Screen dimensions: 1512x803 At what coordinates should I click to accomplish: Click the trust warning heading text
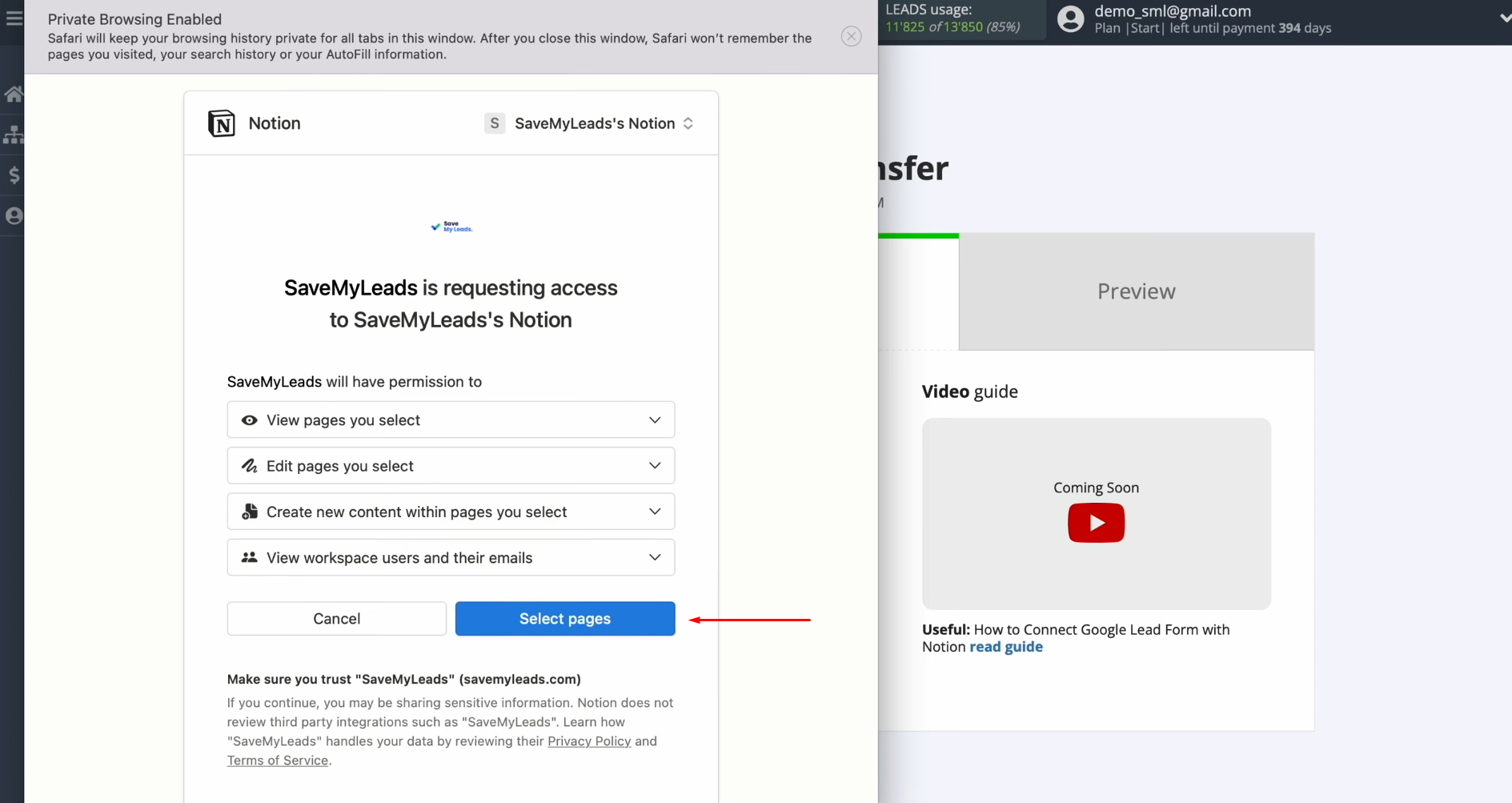coord(404,679)
